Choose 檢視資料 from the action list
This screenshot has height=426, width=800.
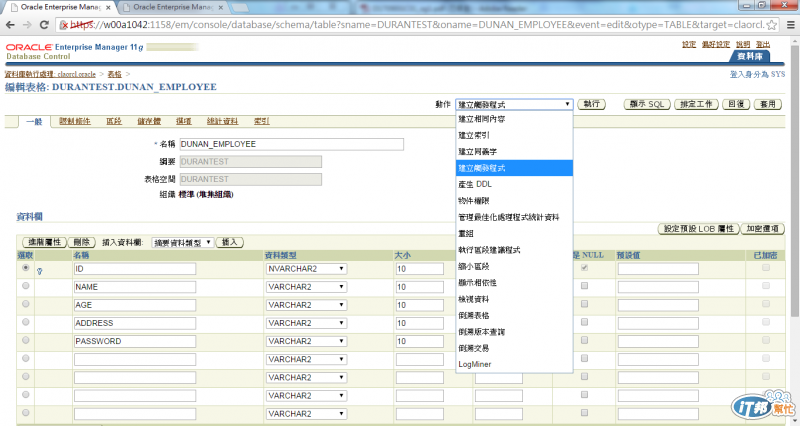tap(514, 299)
